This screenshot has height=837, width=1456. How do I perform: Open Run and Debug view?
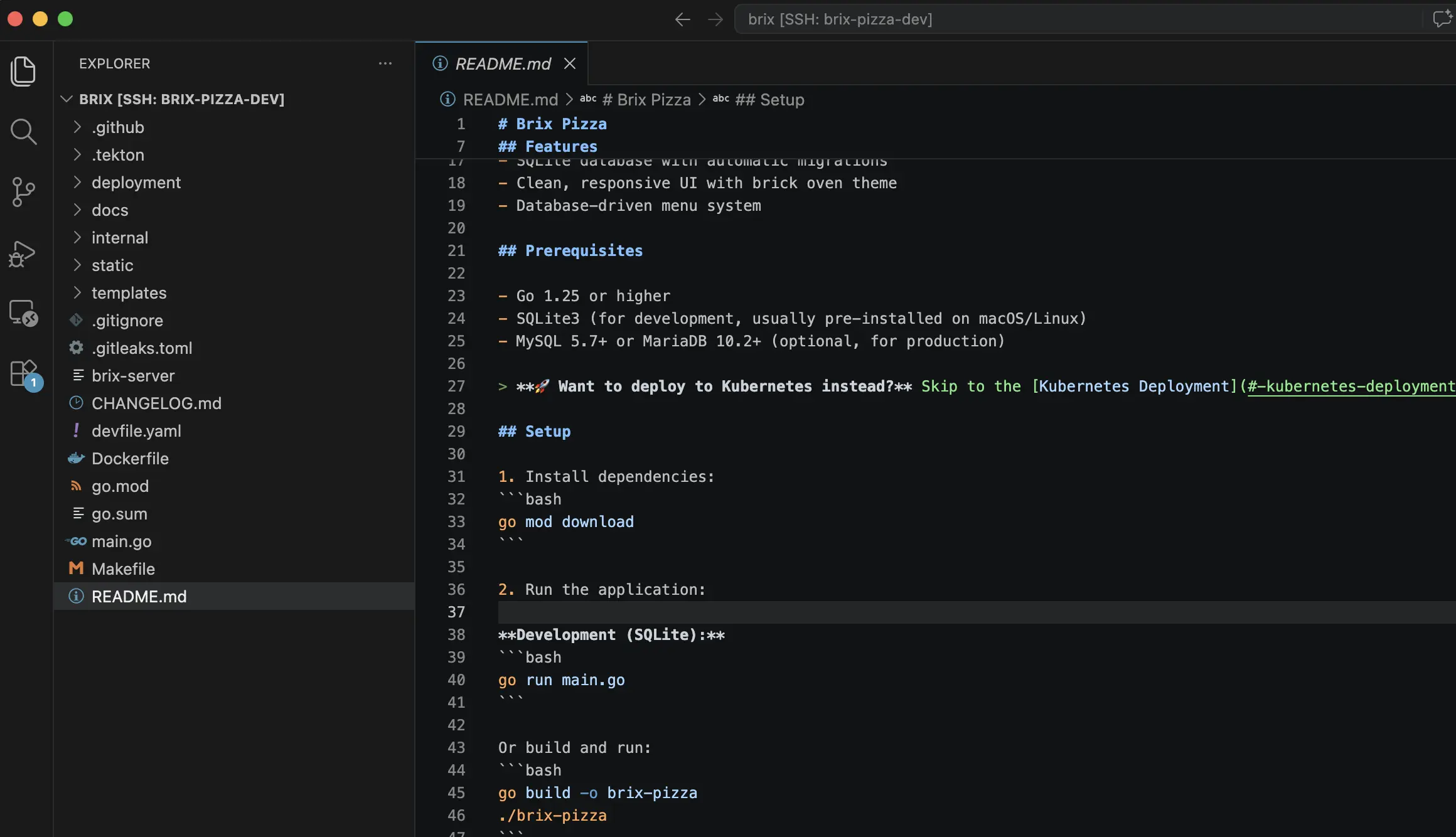23,253
